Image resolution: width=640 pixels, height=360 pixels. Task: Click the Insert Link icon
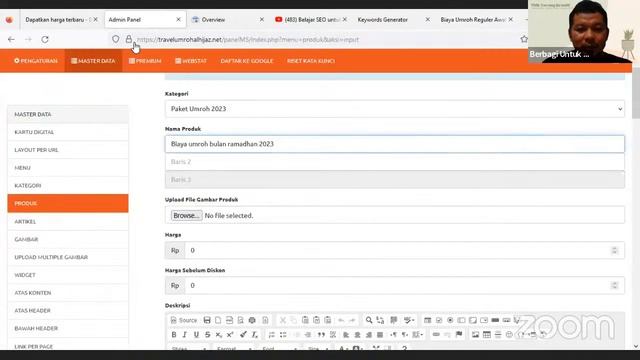coord(436,335)
